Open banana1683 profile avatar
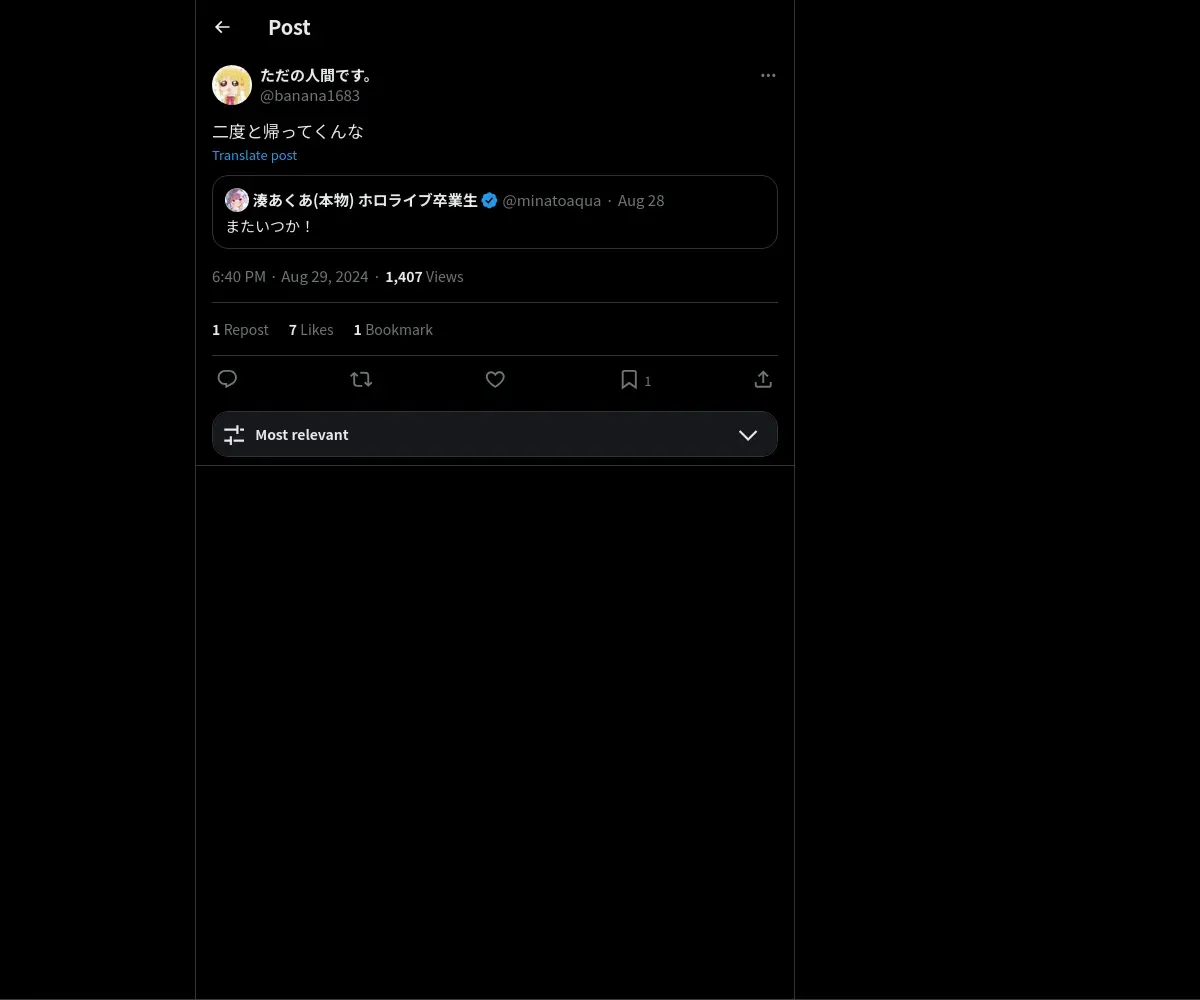Screen dimensions: 1200x1000 (x=232, y=85)
